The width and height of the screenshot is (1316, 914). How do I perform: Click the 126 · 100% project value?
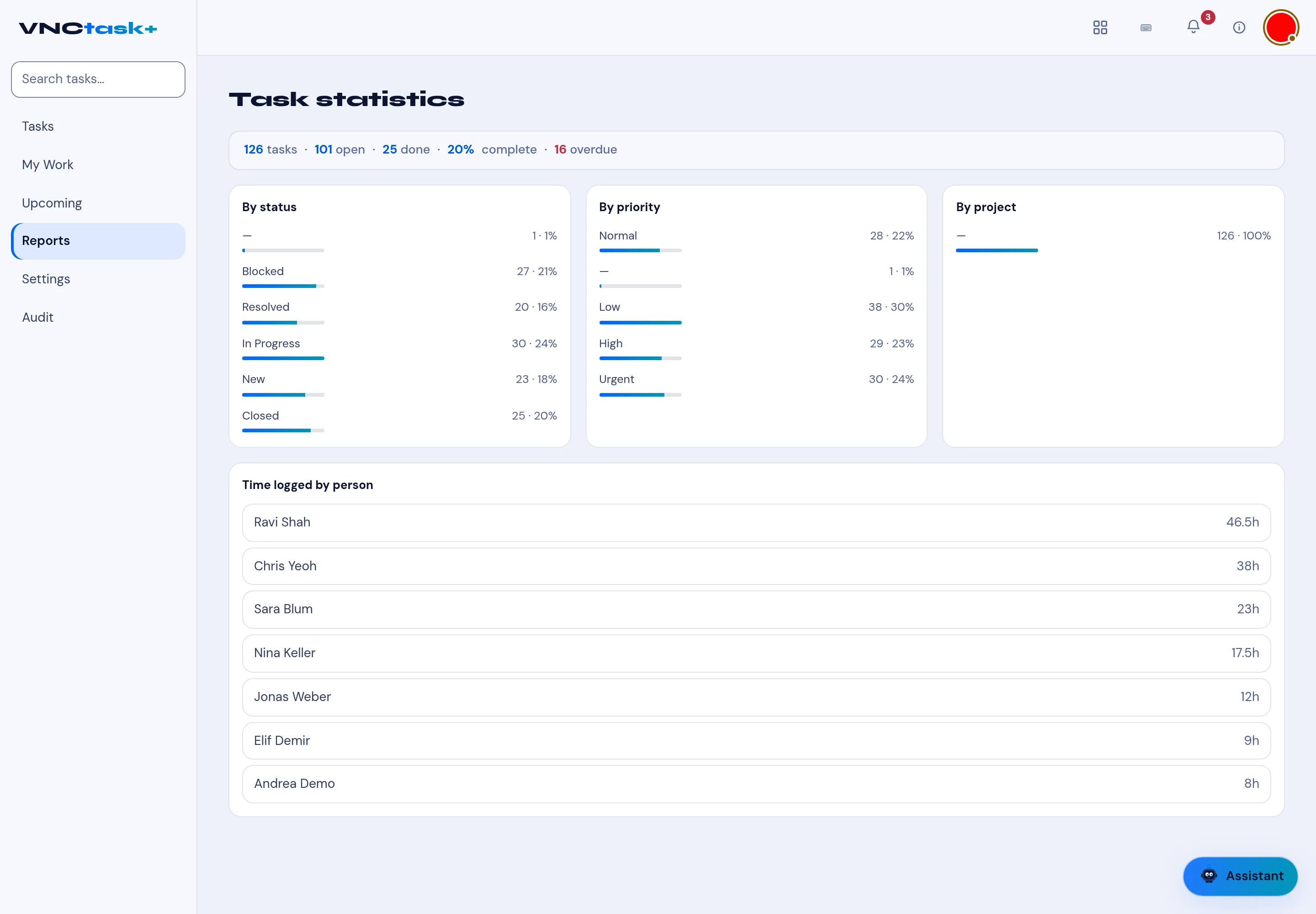(1243, 236)
